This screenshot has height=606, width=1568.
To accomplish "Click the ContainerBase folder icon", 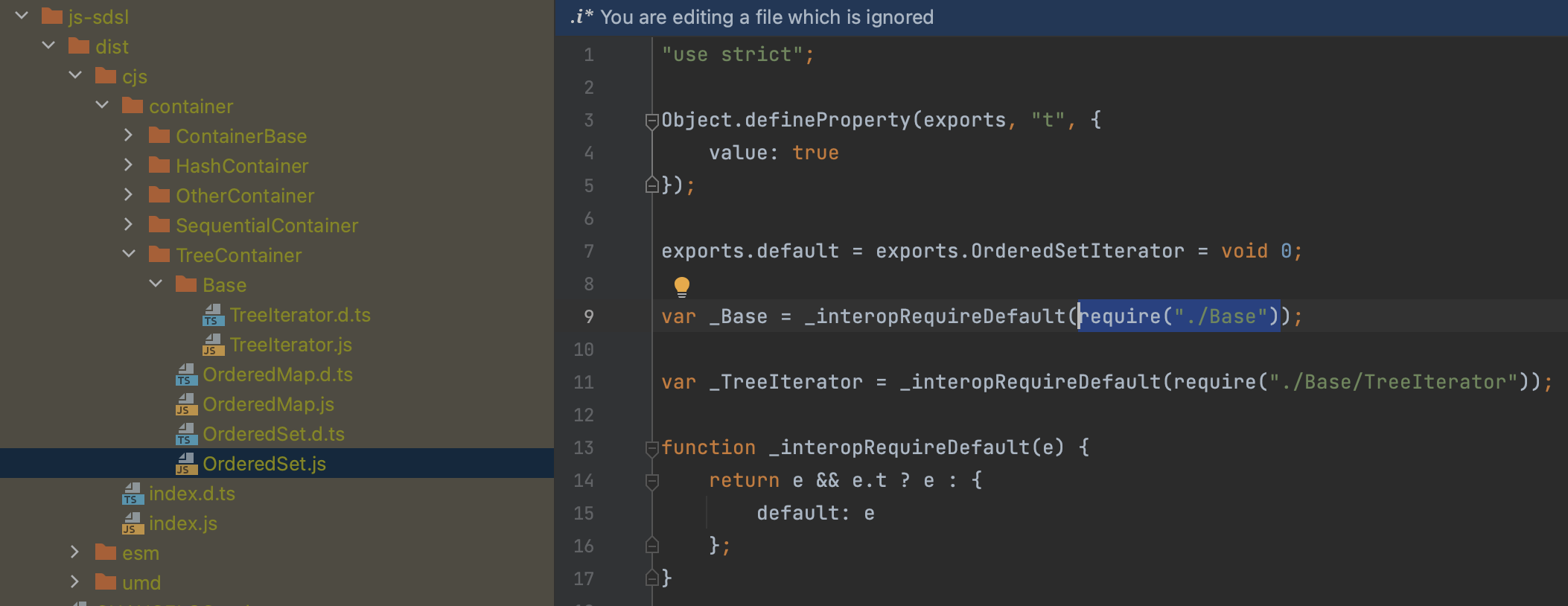I will point(159,135).
